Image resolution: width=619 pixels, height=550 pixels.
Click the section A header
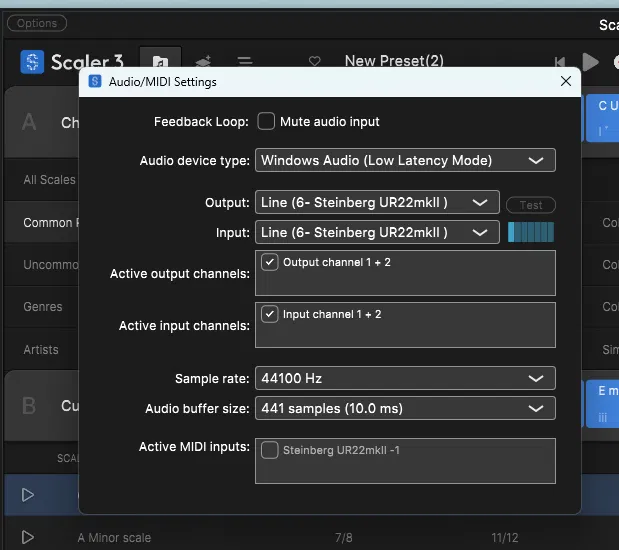[41, 122]
